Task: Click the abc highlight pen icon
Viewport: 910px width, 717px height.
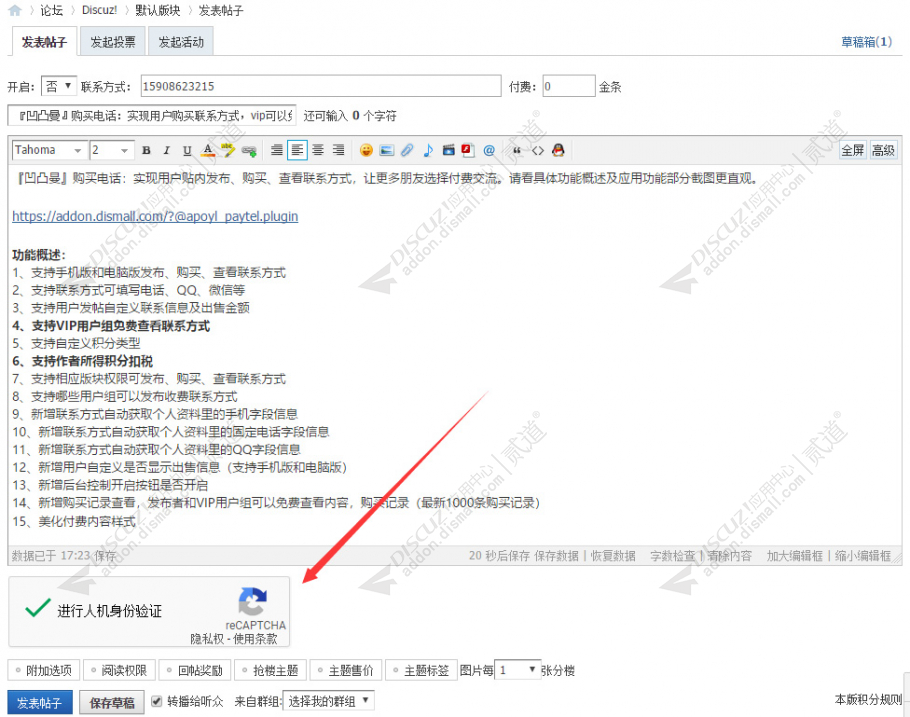Action: pyautogui.click(x=228, y=150)
